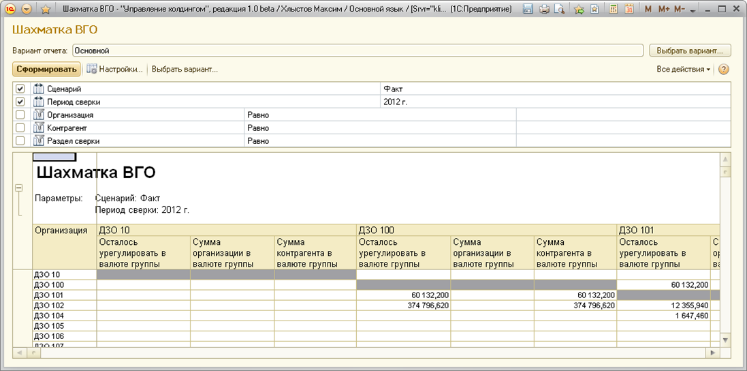The height and width of the screenshot is (371, 747).
Task: Uncheck the Период сверки checkbox
Action: coord(20,101)
